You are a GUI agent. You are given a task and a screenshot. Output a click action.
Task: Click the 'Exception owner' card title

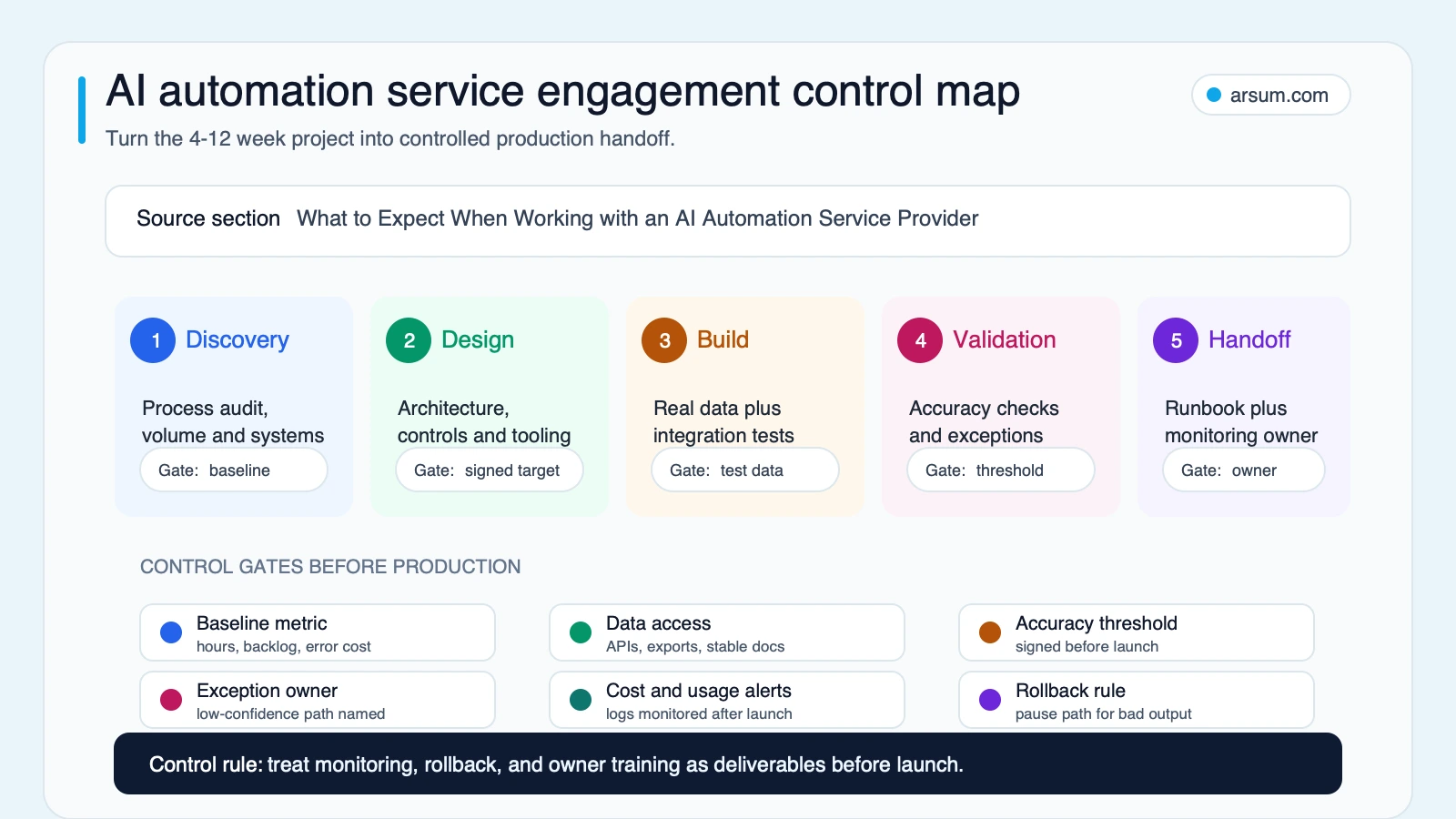coord(268,691)
